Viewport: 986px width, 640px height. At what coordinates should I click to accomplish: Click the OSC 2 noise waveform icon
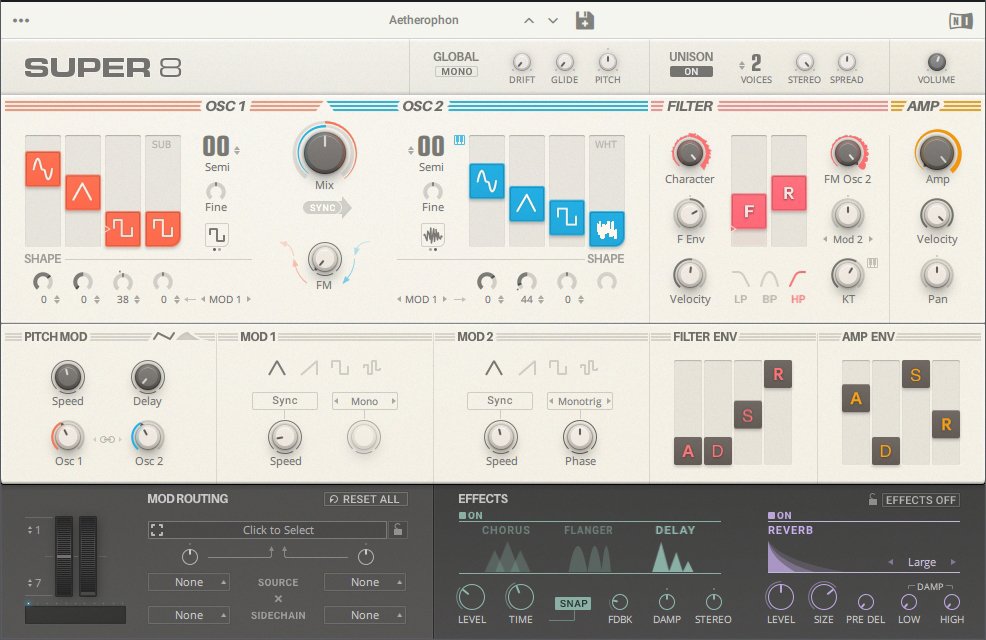(433, 235)
